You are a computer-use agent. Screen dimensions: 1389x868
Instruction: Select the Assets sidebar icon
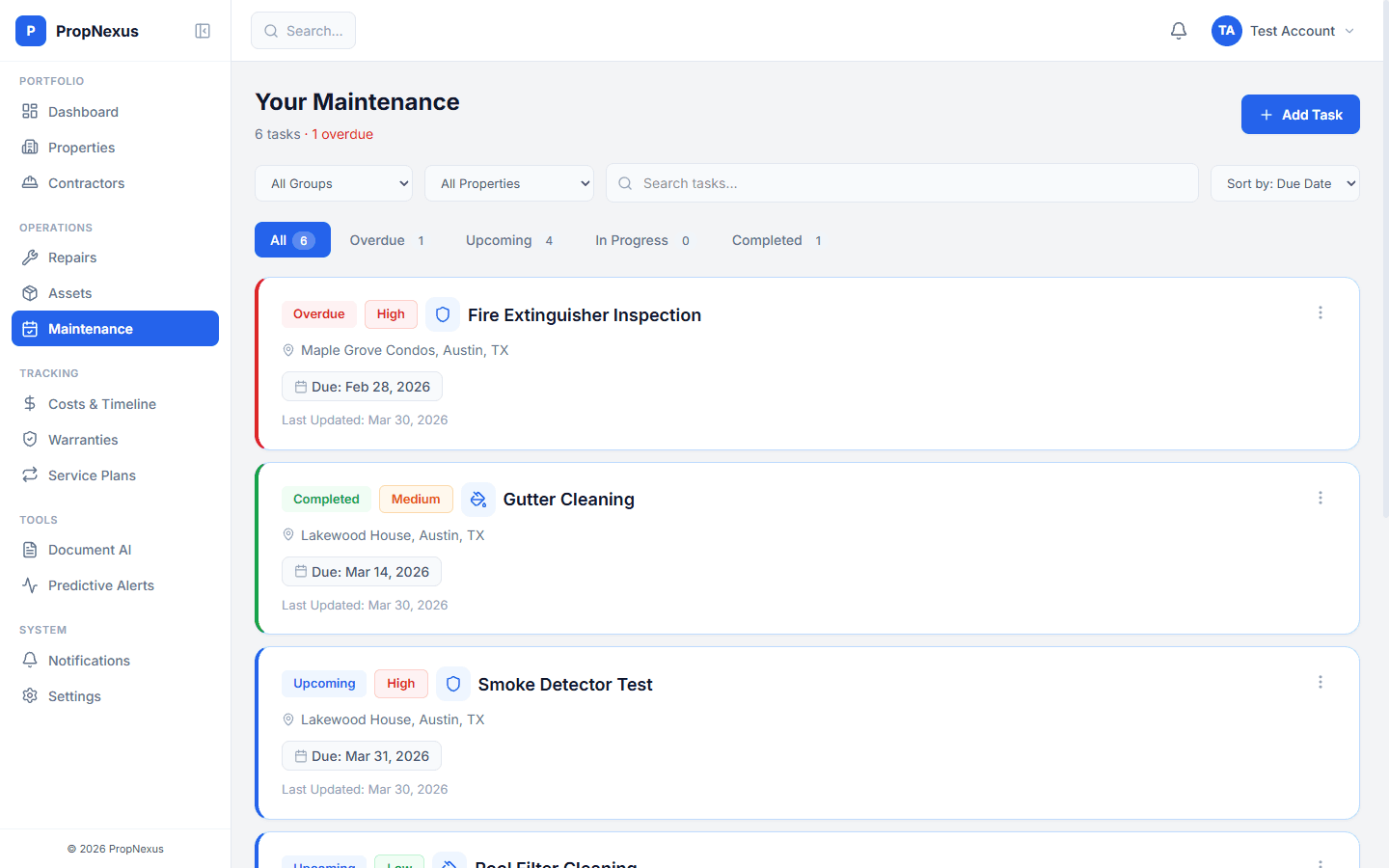(x=32, y=292)
